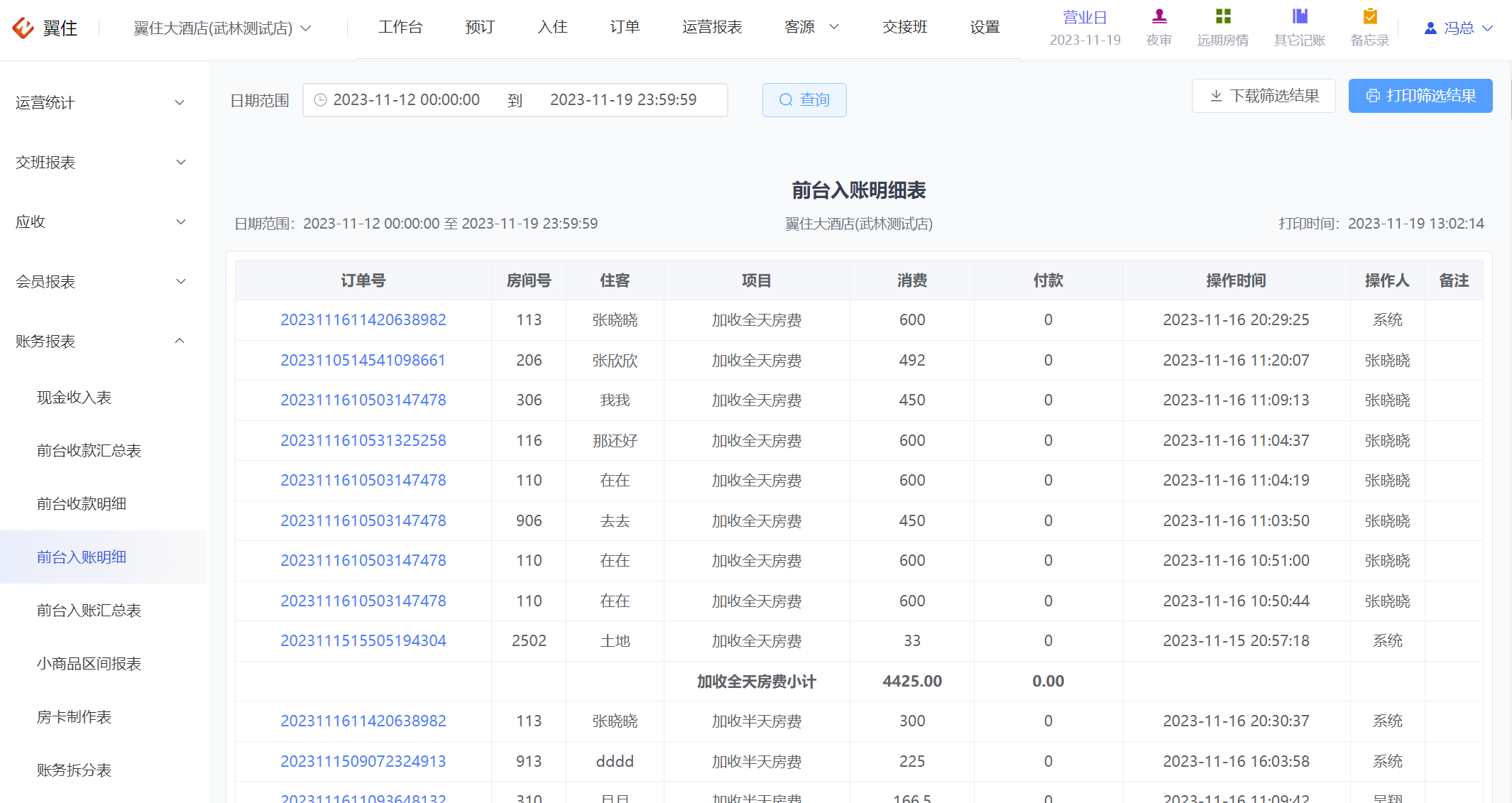Viewport: 1512px width, 803px height.
Task: Click the 营业日 business date indicator
Action: [x=1085, y=28]
